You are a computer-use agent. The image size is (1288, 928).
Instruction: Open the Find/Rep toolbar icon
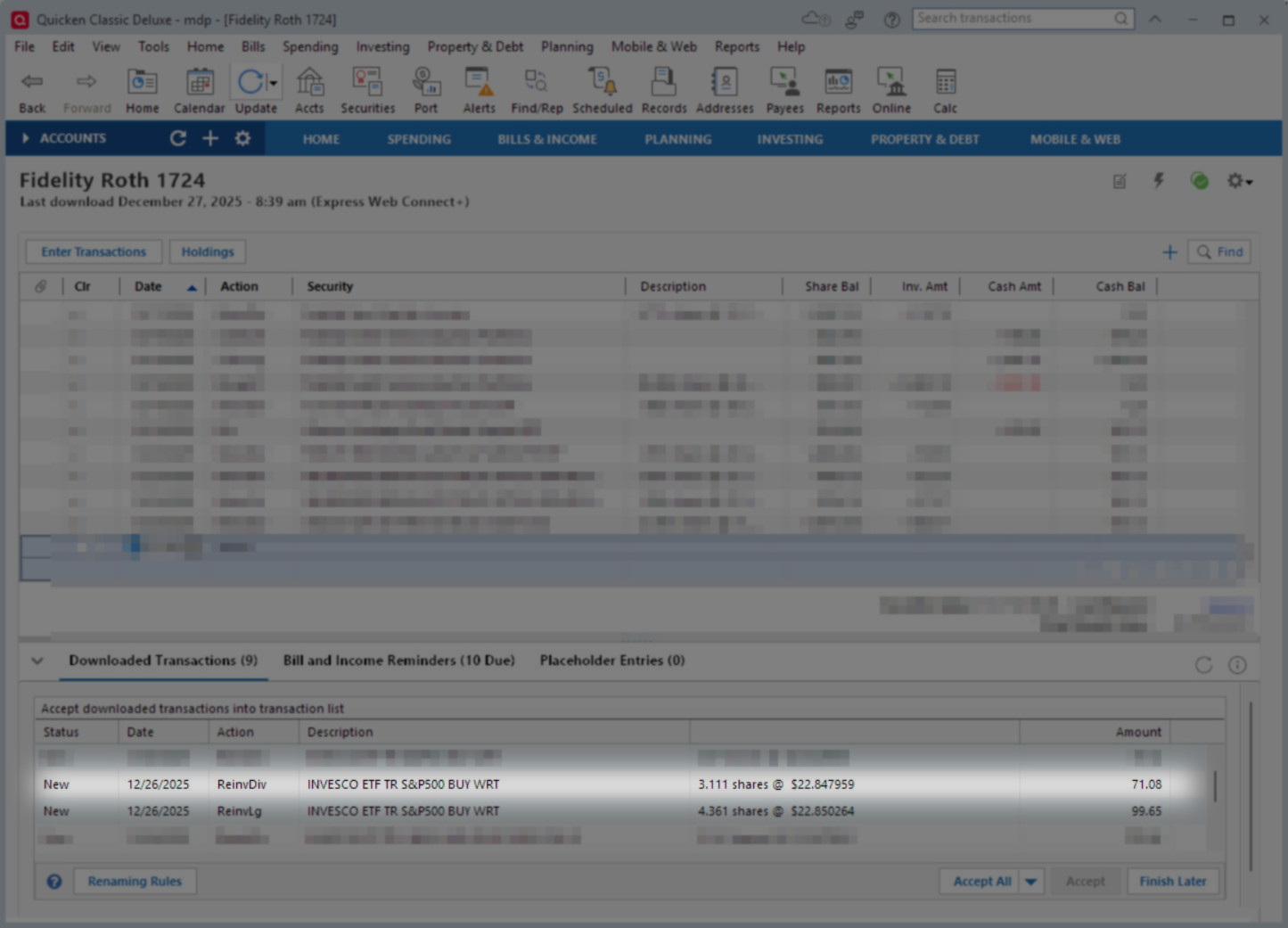click(537, 90)
